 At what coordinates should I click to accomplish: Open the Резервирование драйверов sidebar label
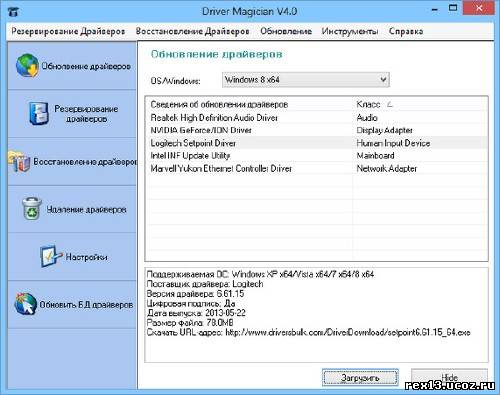(x=86, y=114)
